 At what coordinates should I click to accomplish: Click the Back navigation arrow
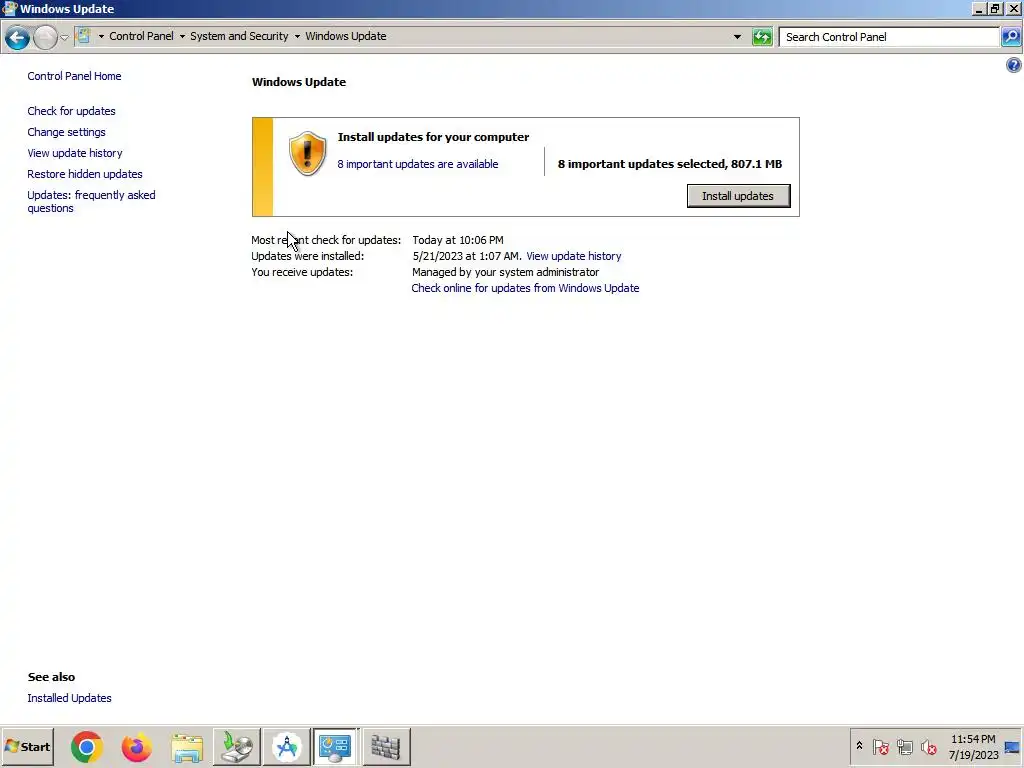[17, 38]
